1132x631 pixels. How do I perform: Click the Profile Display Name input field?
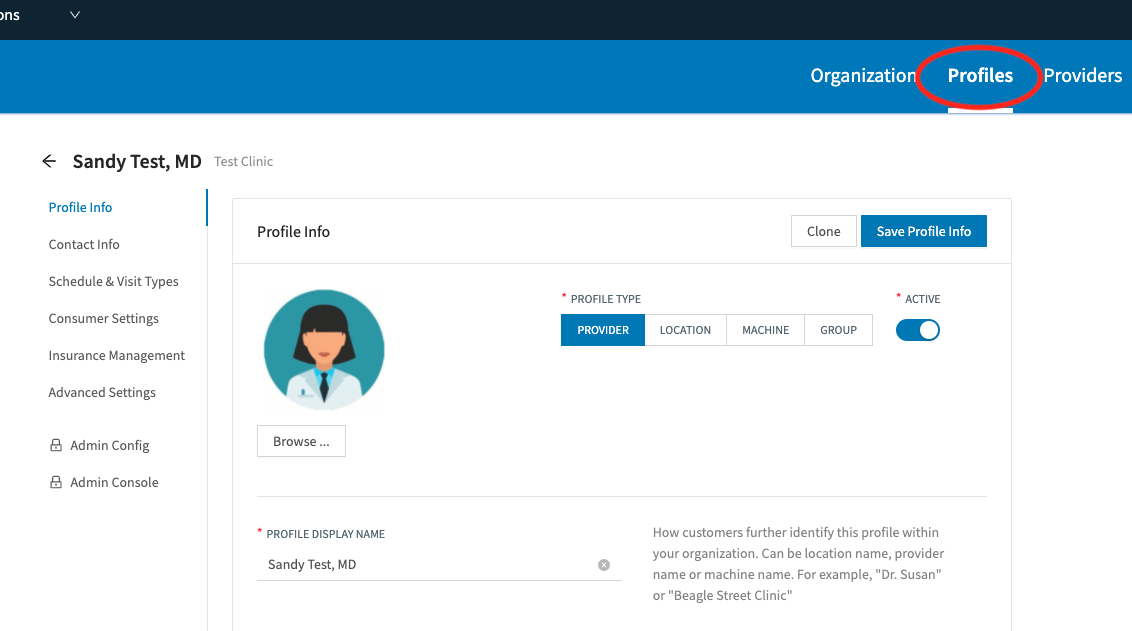(x=439, y=565)
